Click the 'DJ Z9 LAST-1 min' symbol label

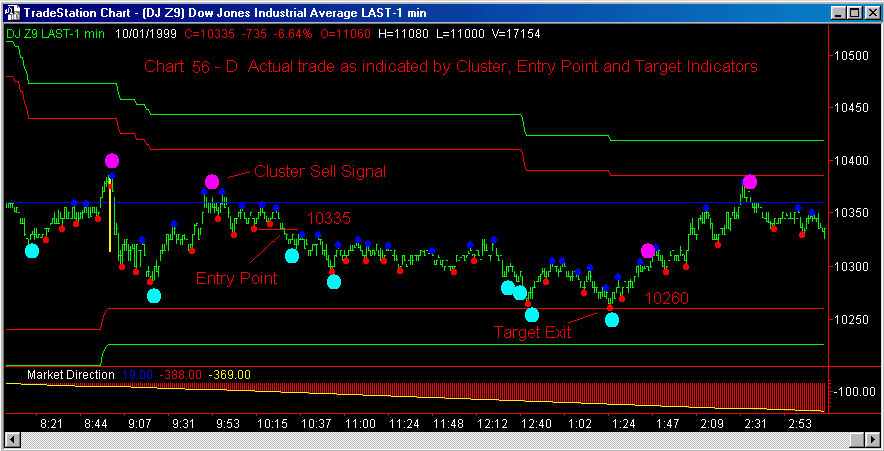pos(55,34)
